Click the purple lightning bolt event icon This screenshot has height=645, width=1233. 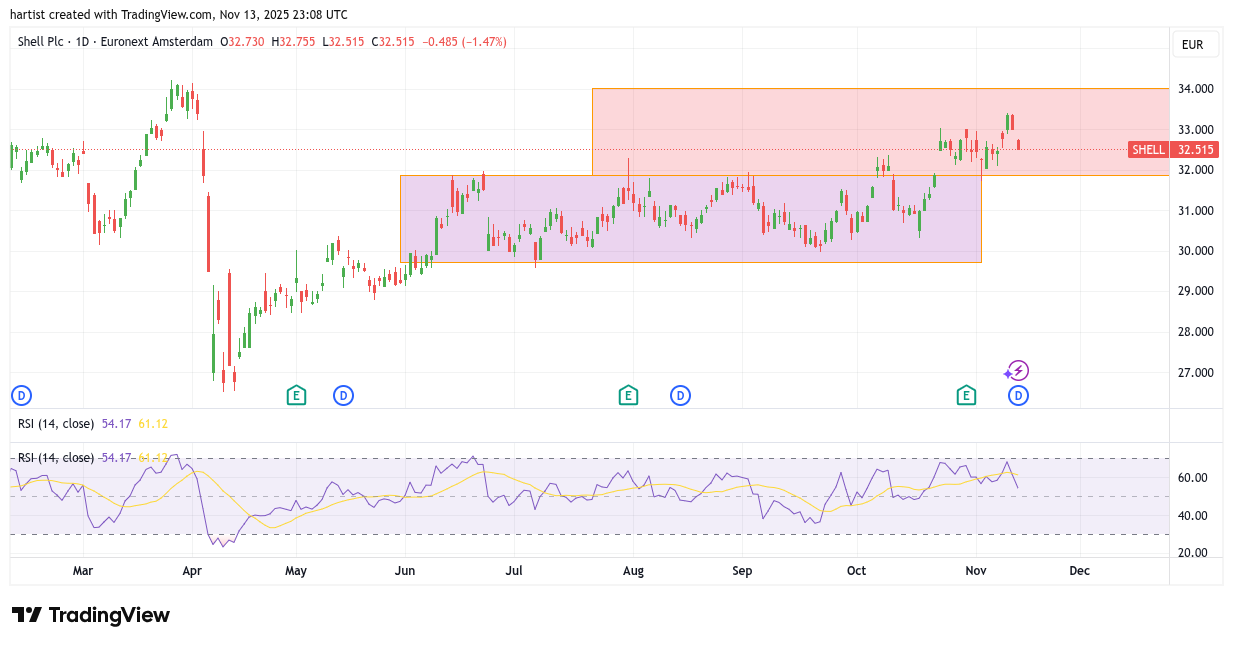(1017, 371)
